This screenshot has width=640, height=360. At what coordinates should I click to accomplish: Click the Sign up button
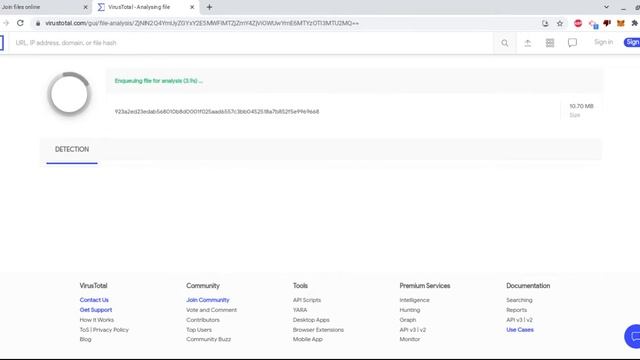632,42
